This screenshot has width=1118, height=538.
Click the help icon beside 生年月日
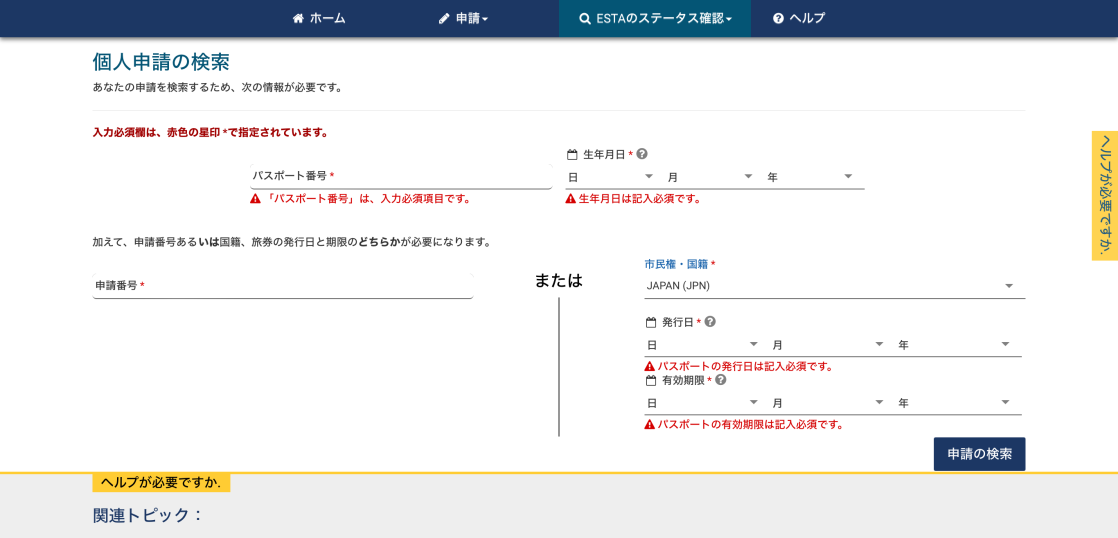tap(642, 154)
